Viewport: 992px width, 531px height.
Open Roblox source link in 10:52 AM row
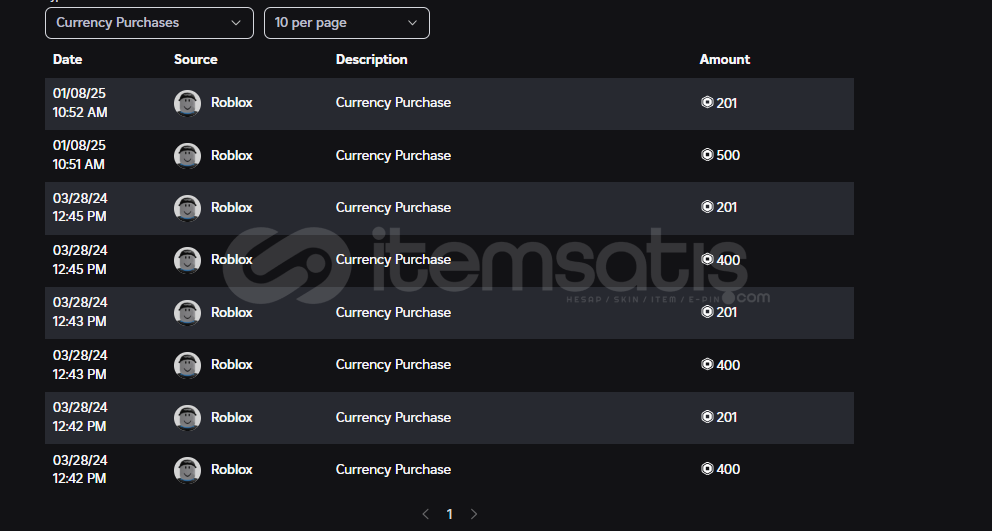[x=232, y=103]
